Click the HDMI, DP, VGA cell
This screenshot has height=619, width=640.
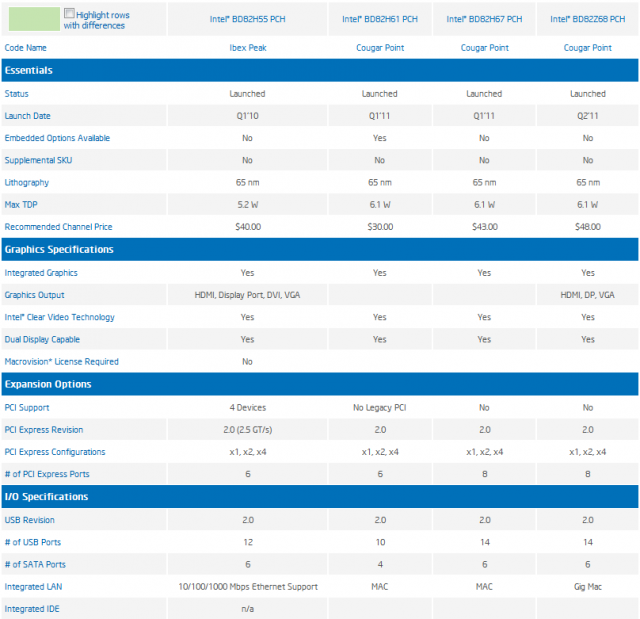point(587,295)
